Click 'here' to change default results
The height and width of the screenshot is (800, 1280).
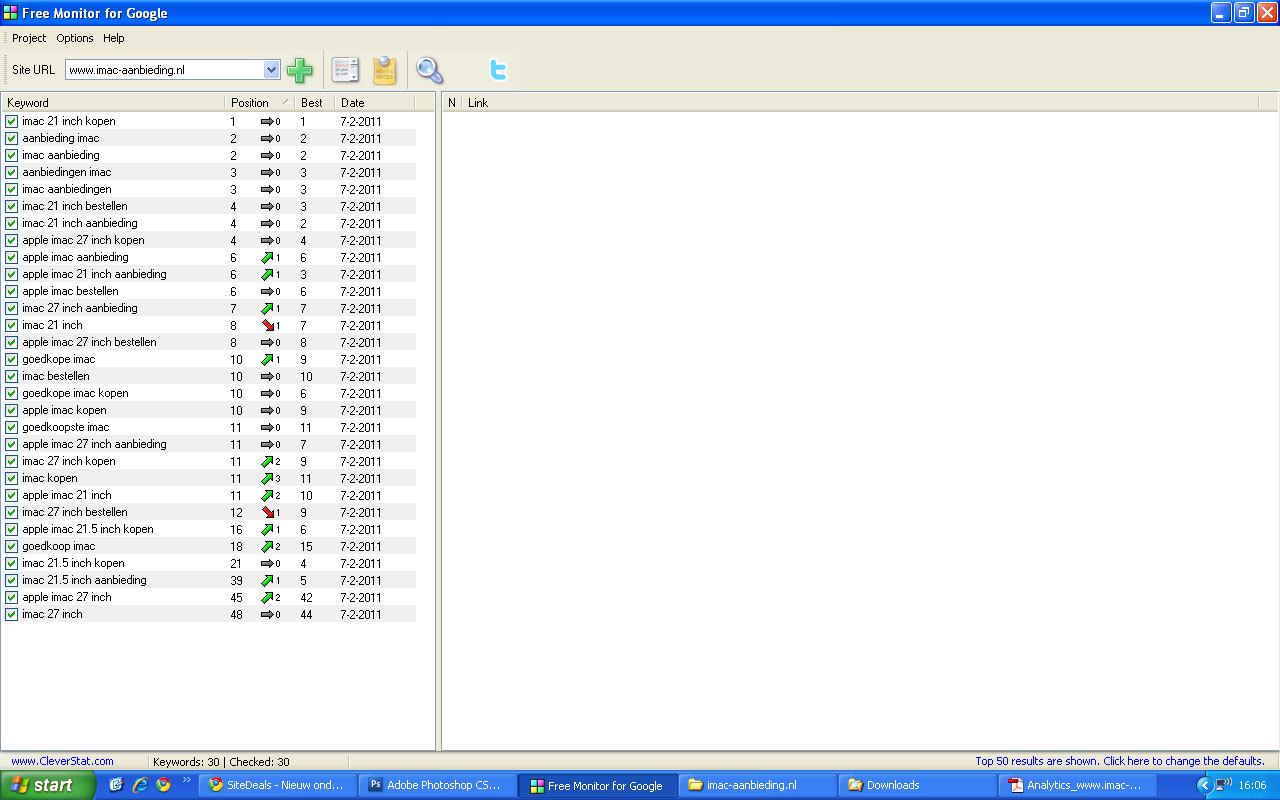coord(1138,761)
